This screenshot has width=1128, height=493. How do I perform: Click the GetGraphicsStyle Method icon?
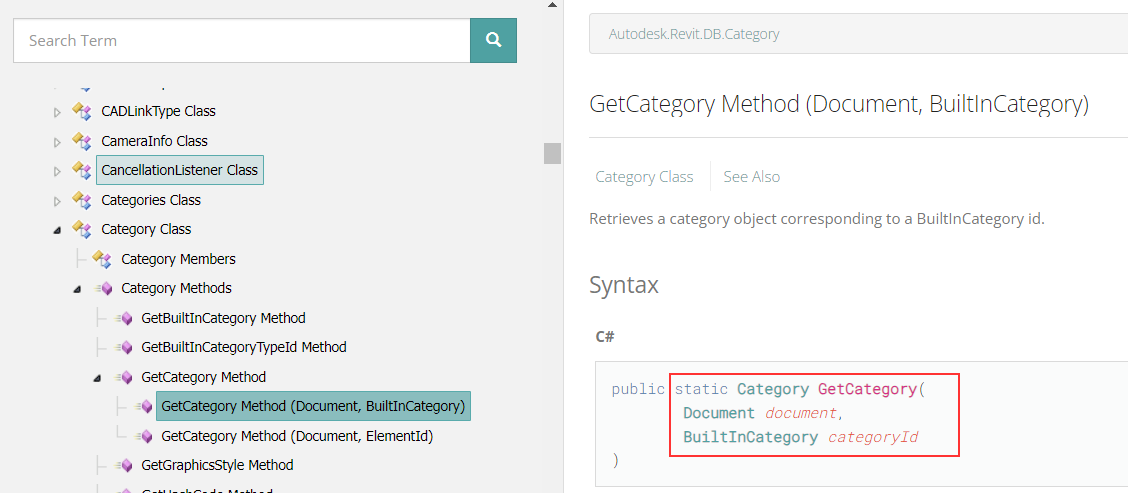click(124, 466)
